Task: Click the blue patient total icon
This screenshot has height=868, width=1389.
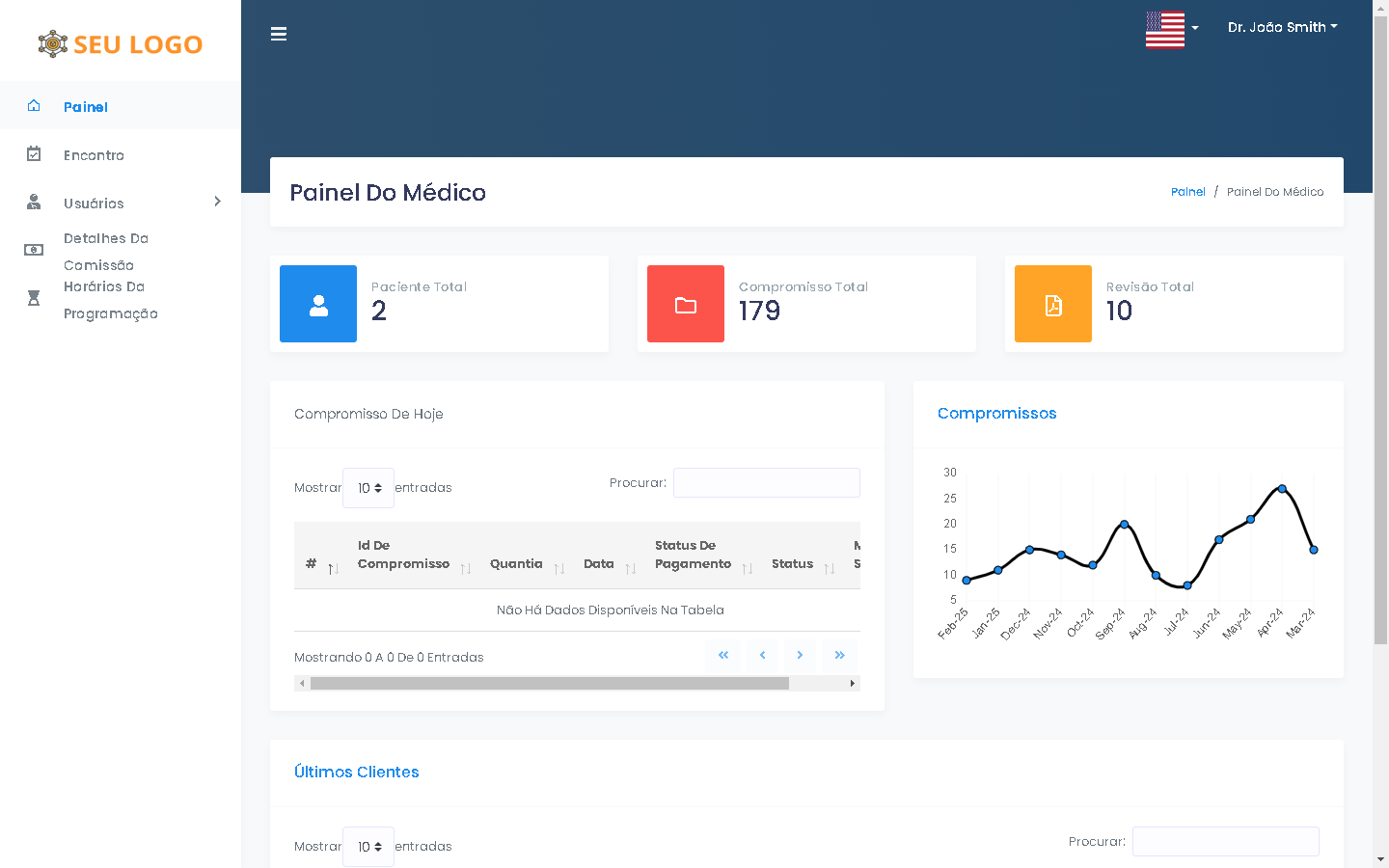Action: 318,304
